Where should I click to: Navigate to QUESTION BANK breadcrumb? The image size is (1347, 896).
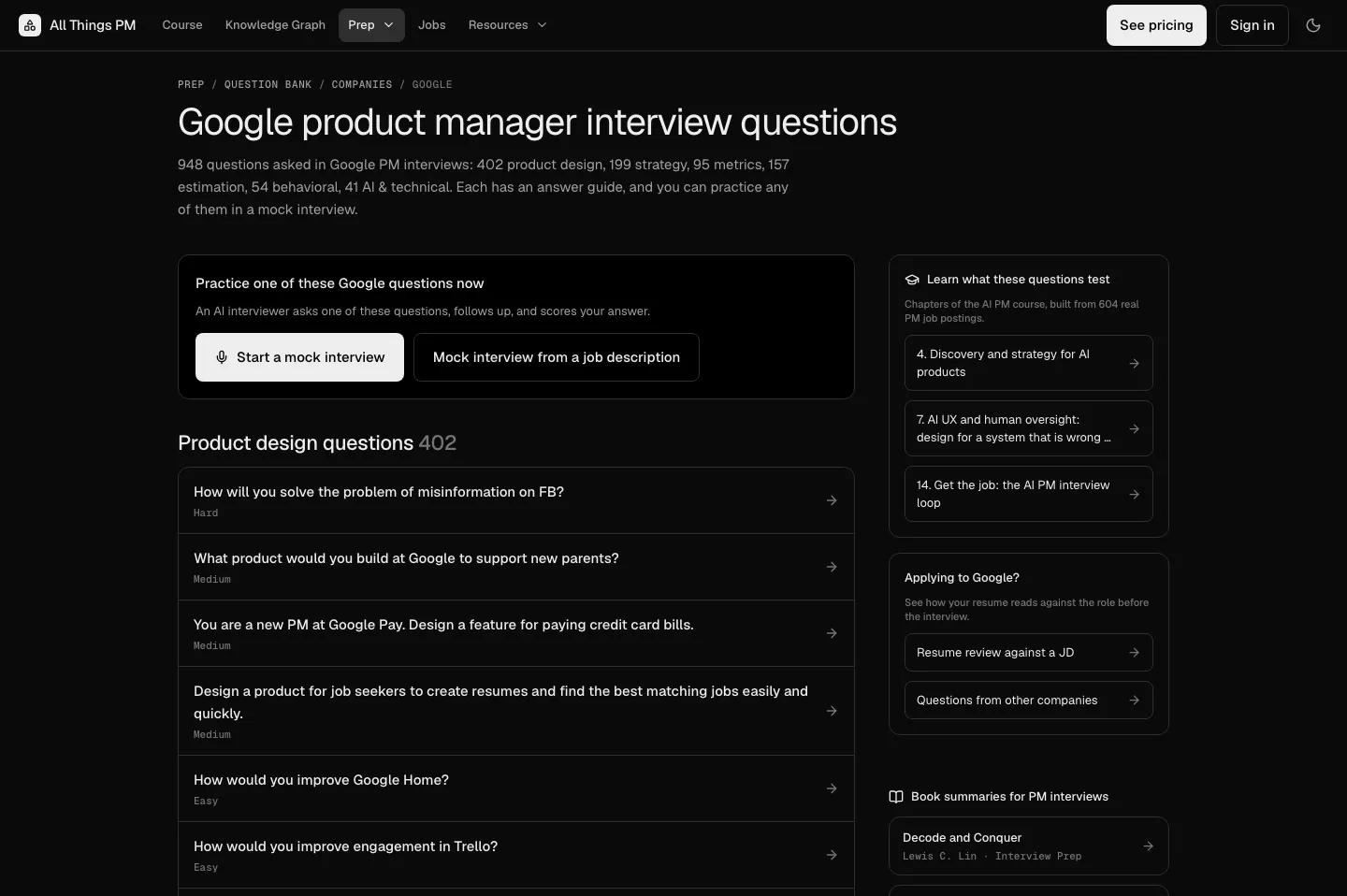coord(268,84)
